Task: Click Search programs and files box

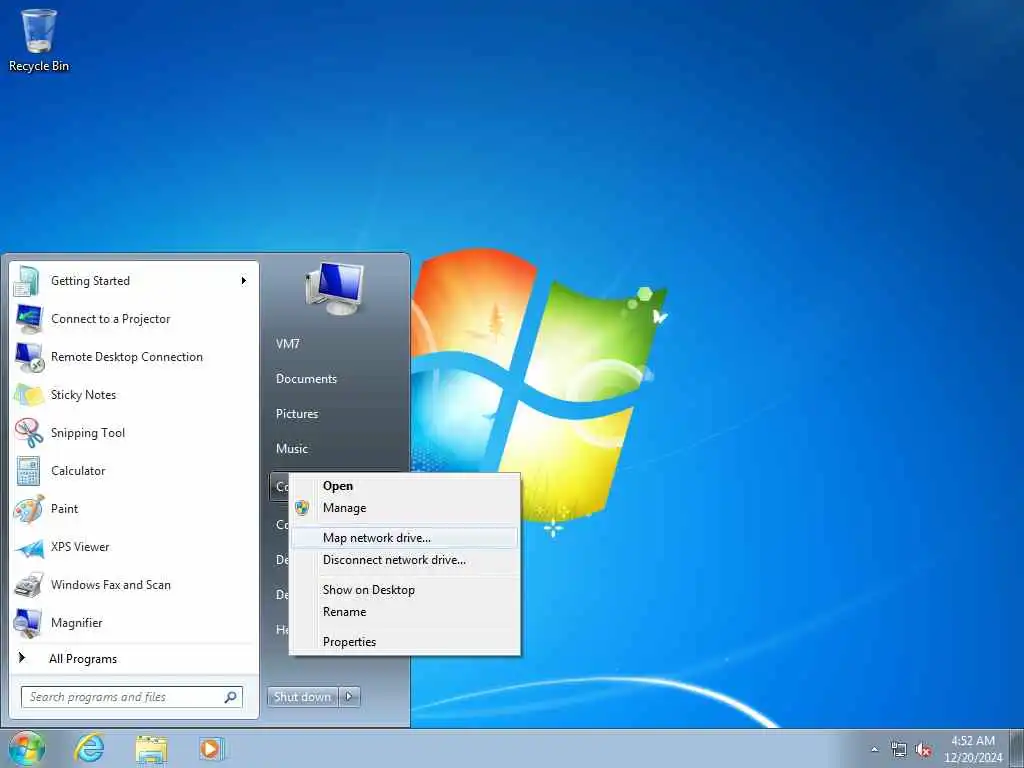Action: [x=132, y=697]
